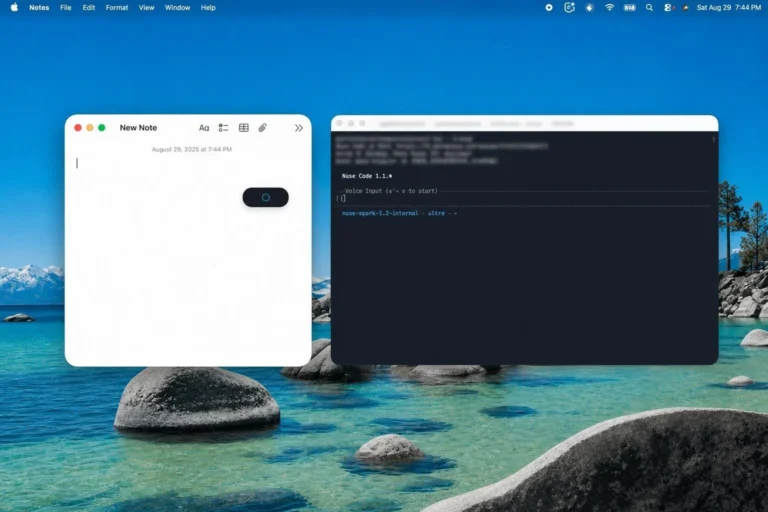Click the round record icon in menu bar
Screen dimensions: 768x512
[x=549, y=7]
